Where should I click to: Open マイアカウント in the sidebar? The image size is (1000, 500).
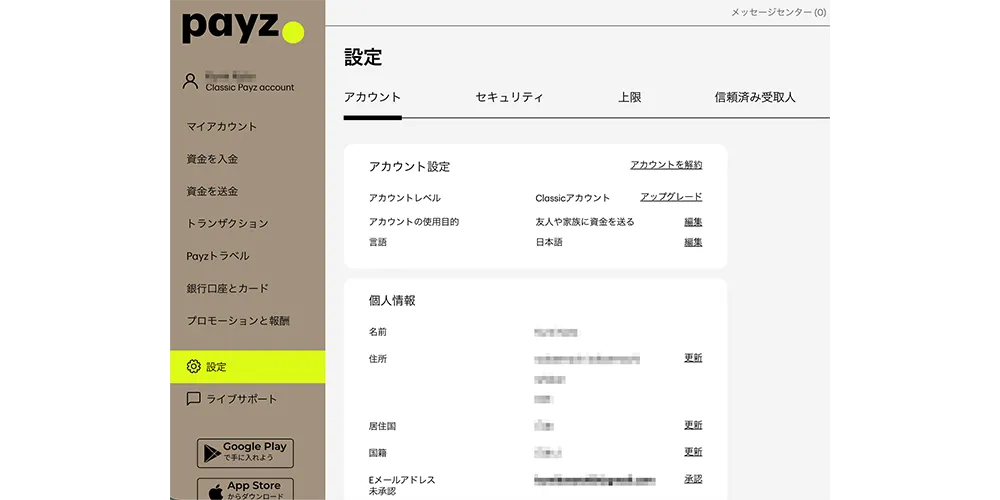[221, 127]
